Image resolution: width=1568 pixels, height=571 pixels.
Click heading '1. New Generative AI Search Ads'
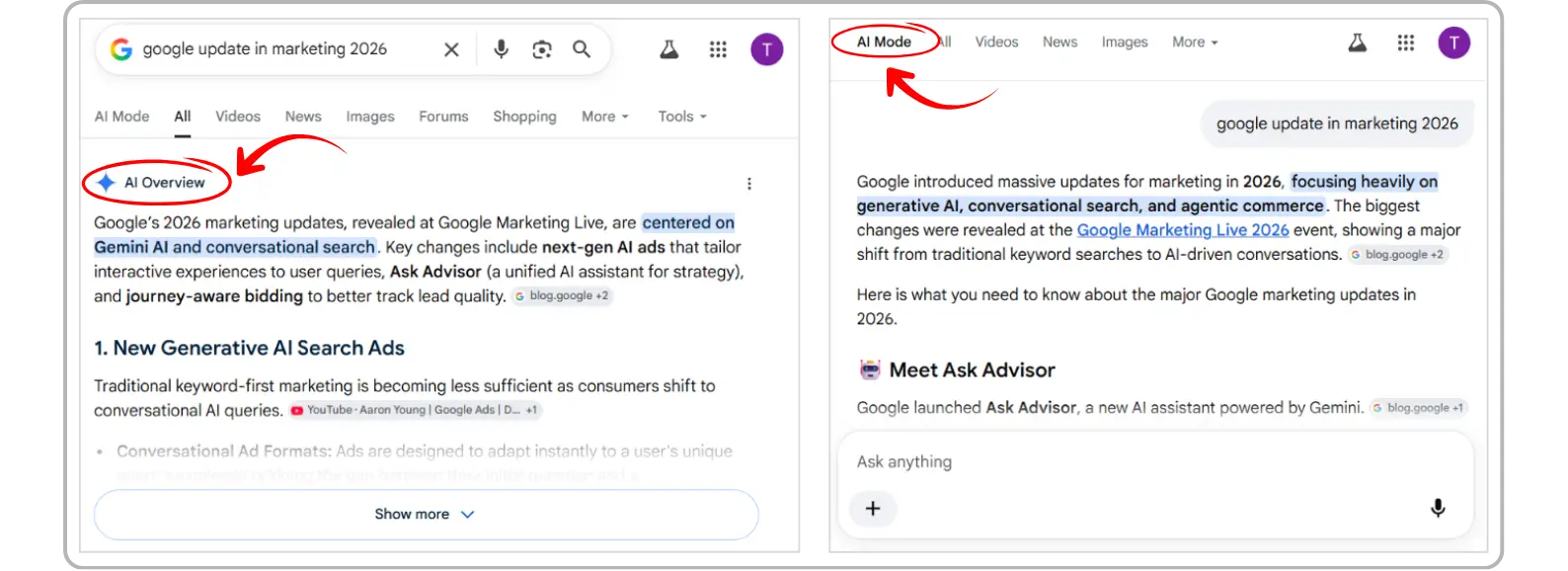pyautogui.click(x=249, y=349)
